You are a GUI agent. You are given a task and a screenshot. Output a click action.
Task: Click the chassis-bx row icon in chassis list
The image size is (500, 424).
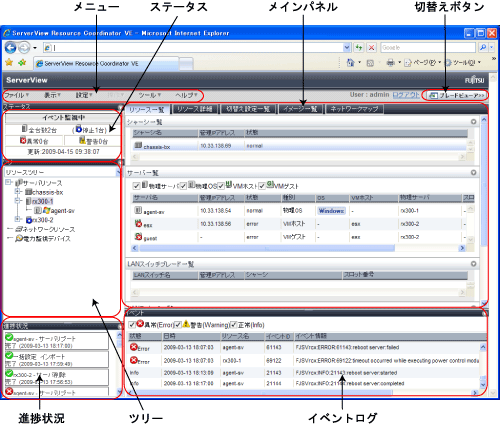coord(138,145)
